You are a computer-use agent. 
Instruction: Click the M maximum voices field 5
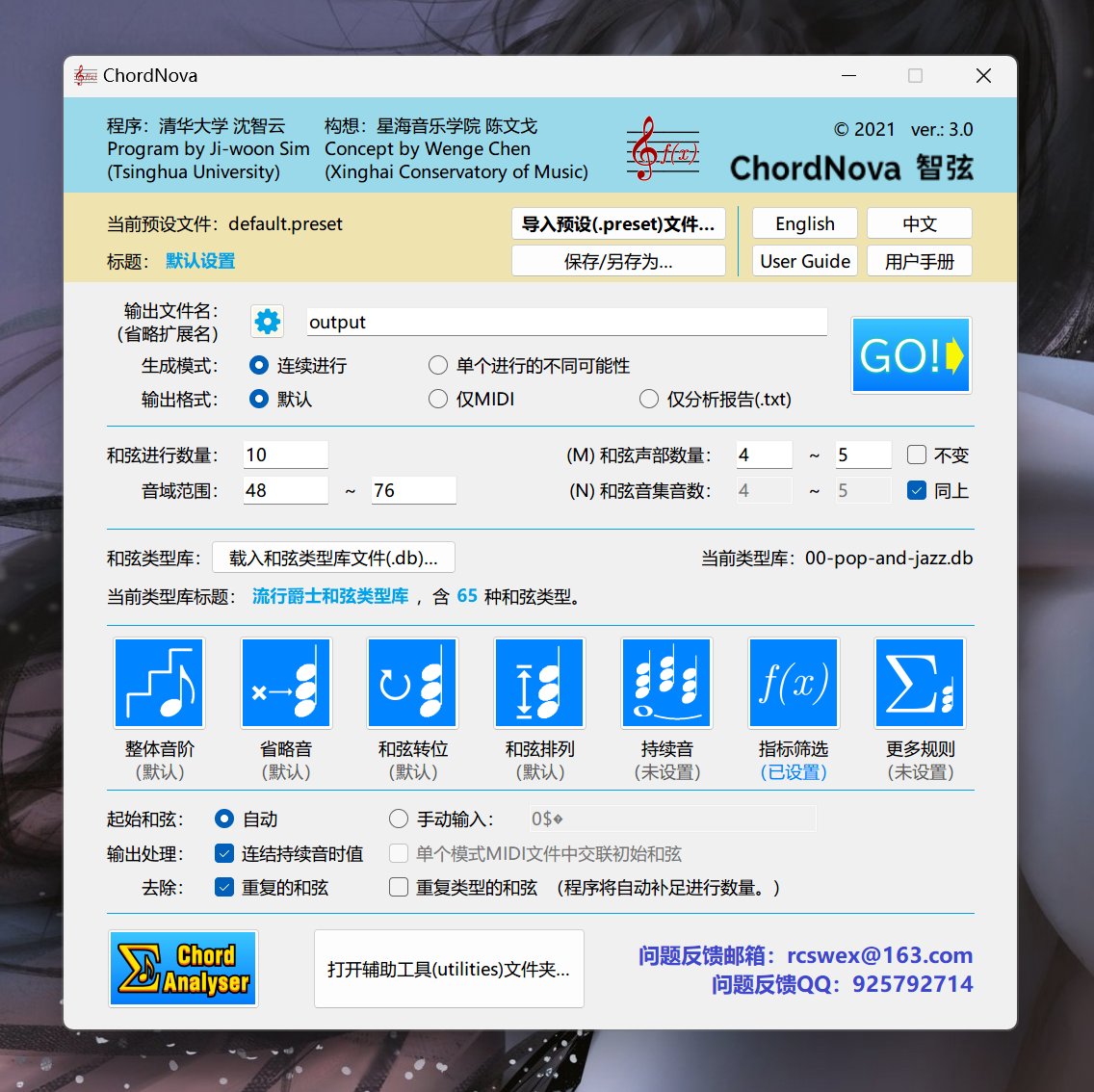(864, 455)
